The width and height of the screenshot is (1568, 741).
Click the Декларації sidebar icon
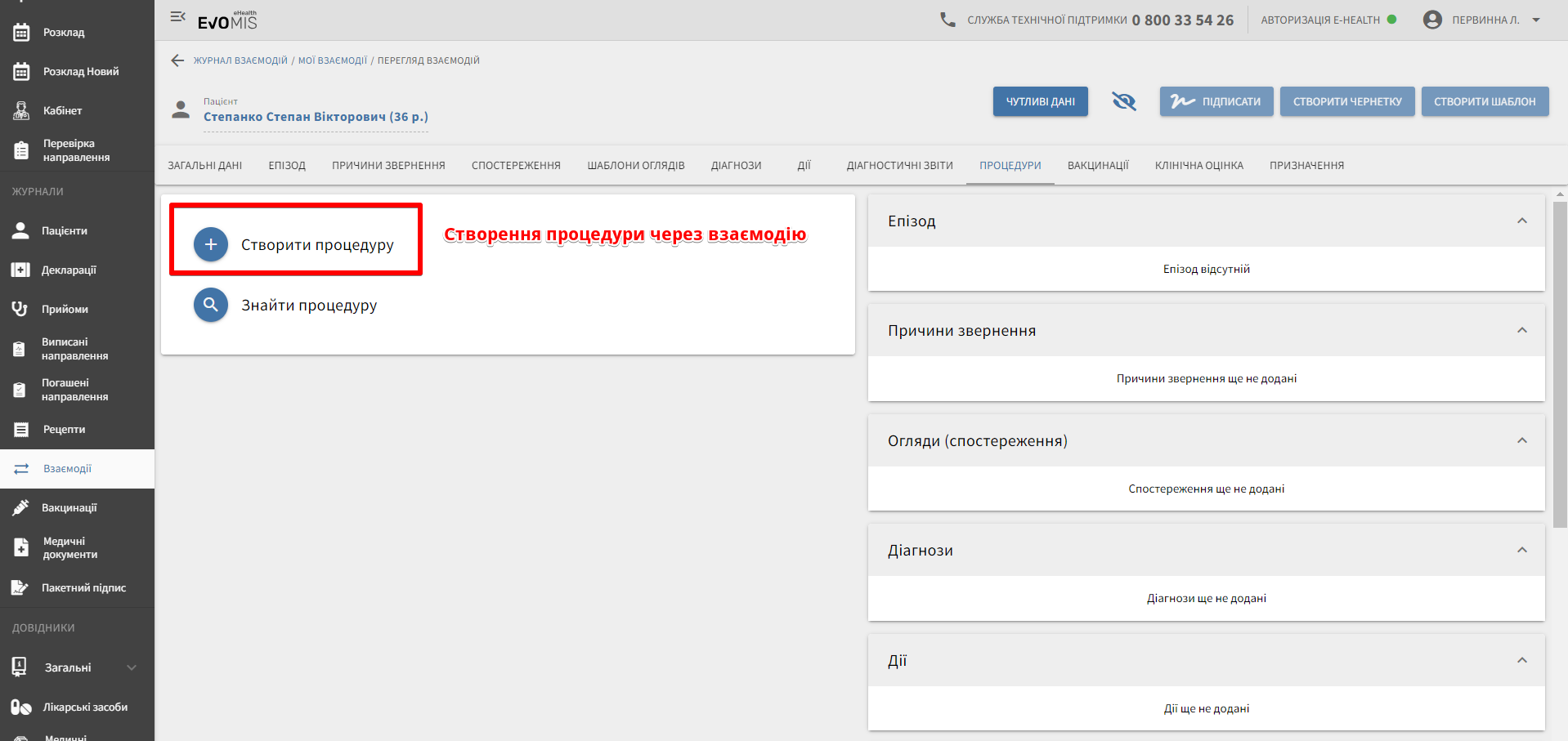[20, 270]
